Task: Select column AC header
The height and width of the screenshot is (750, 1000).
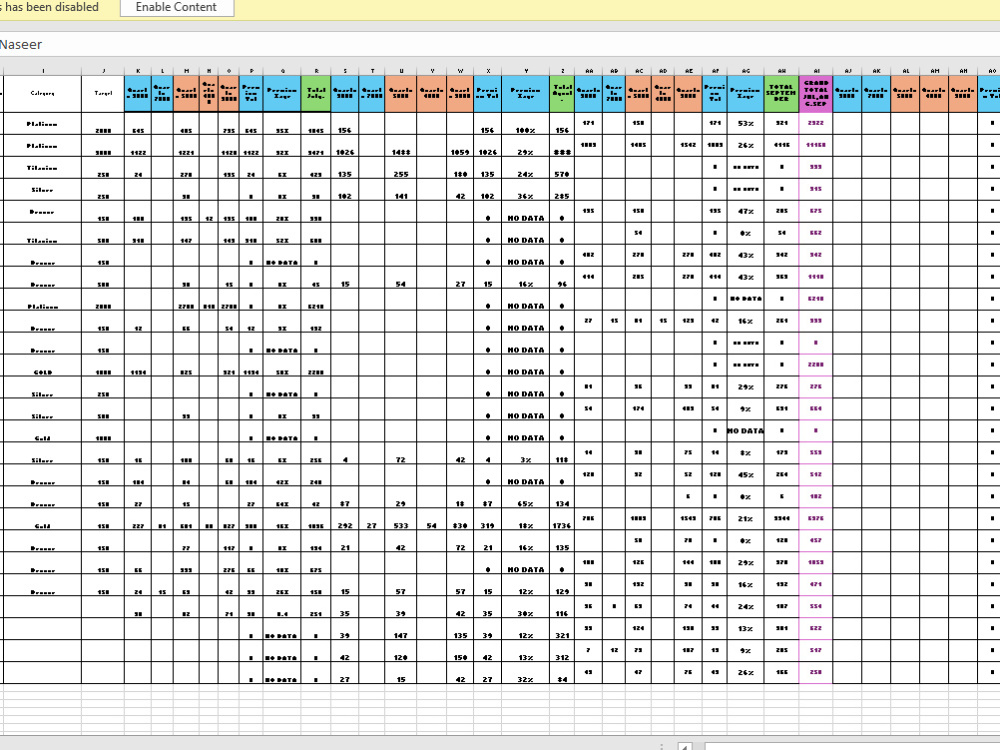Action: click(638, 70)
